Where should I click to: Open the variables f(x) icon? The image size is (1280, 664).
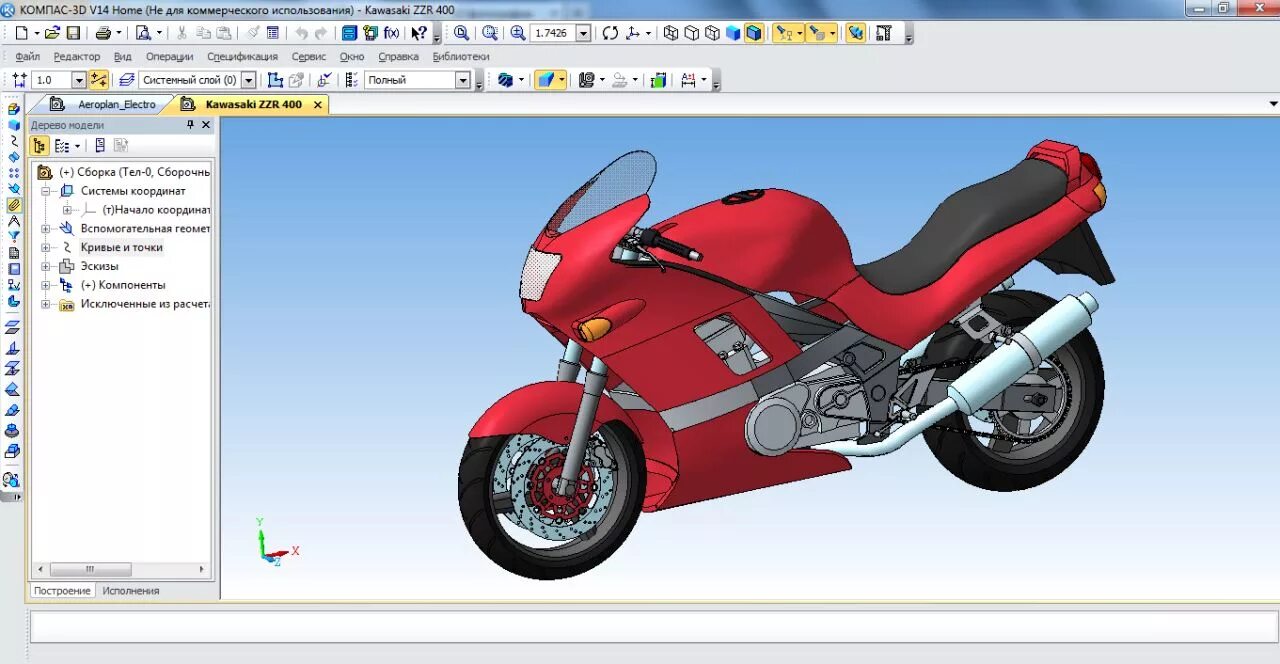[391, 33]
